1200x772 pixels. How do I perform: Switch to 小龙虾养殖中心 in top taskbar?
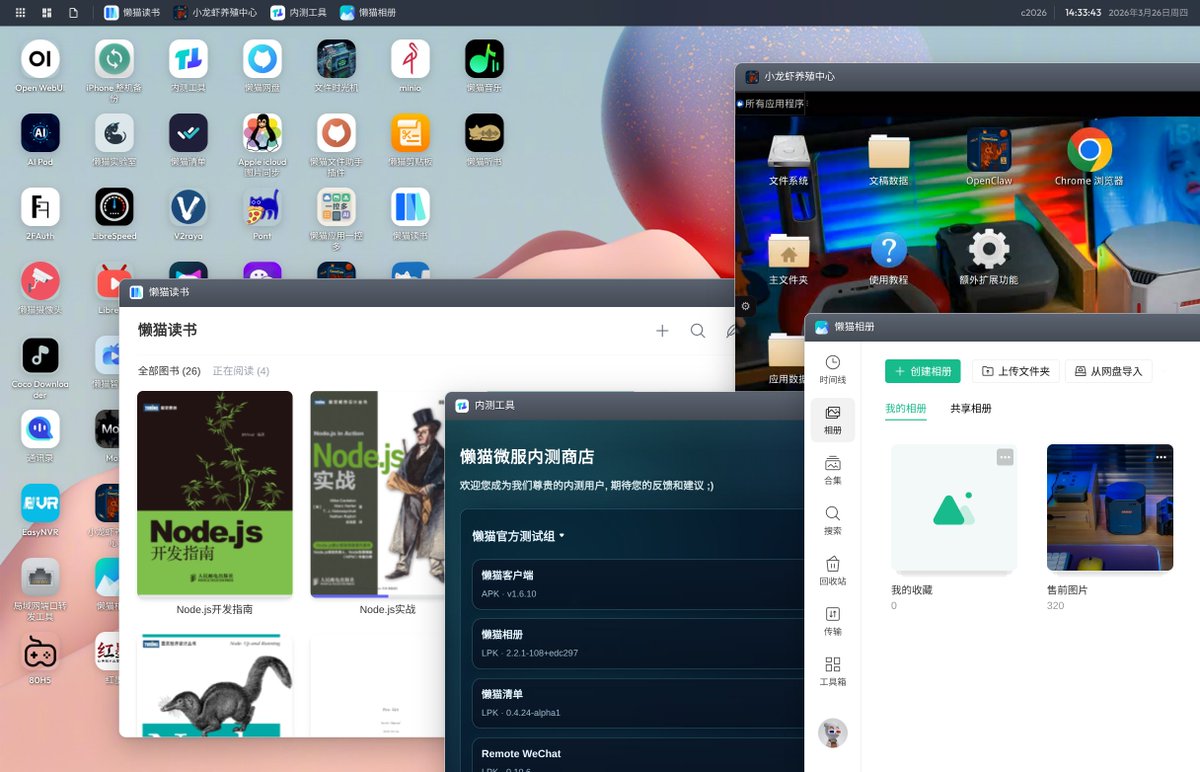tap(215, 13)
